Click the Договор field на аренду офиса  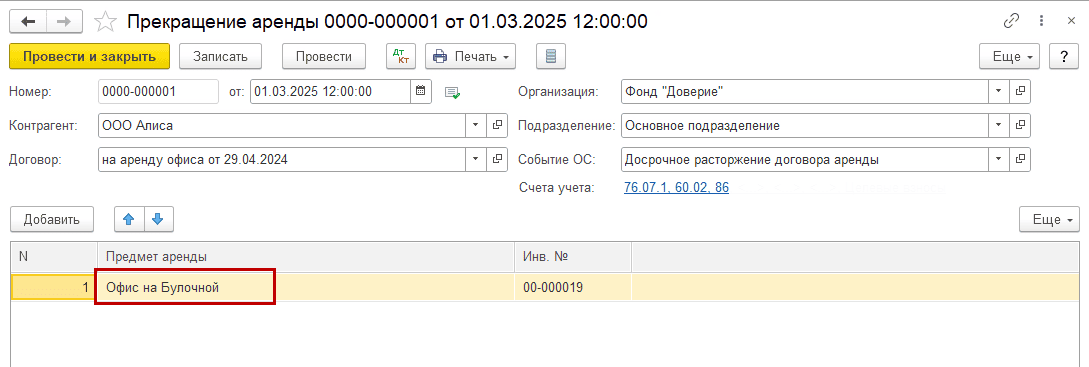282,159
